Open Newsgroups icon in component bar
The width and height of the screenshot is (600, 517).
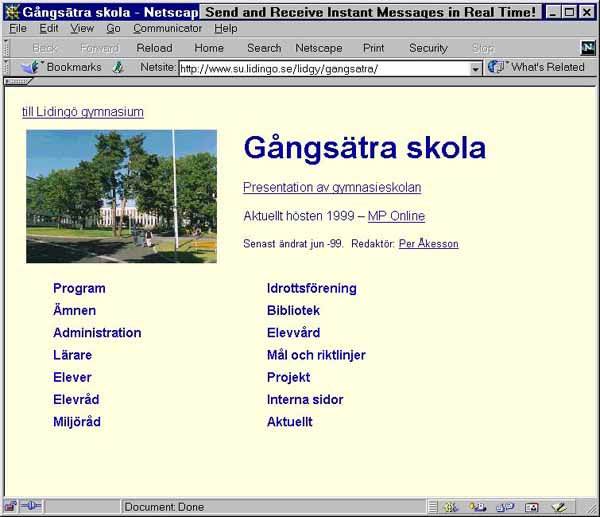(505, 507)
